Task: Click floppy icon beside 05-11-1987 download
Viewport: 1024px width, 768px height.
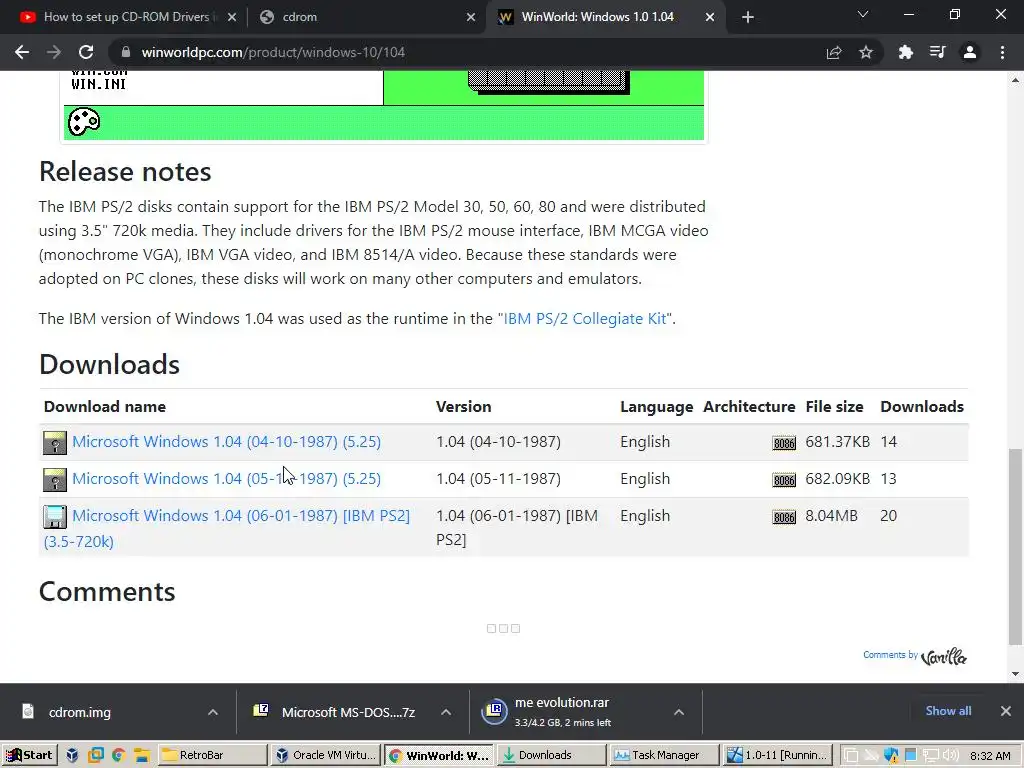Action: [55, 480]
